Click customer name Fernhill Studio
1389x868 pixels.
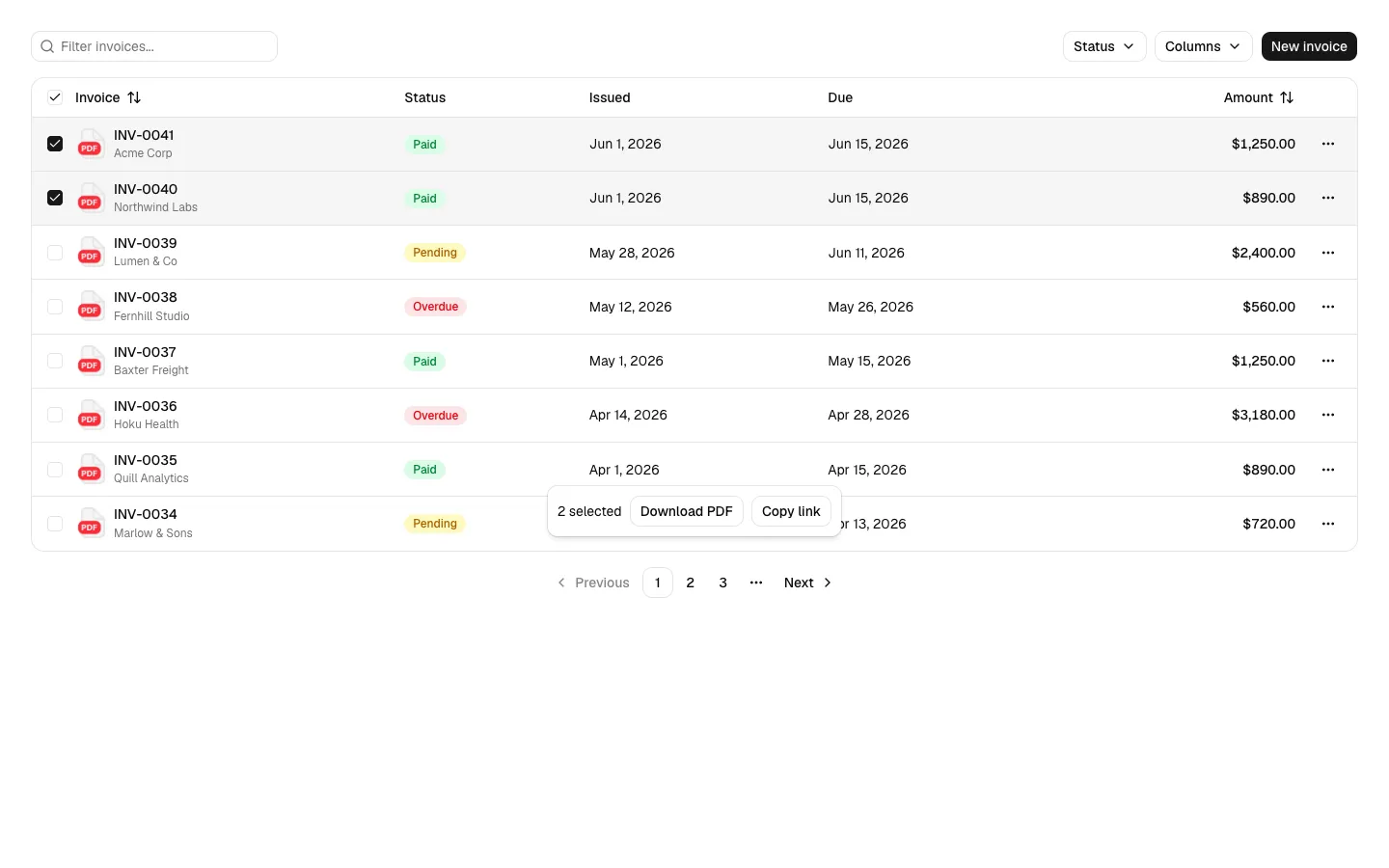(x=151, y=316)
